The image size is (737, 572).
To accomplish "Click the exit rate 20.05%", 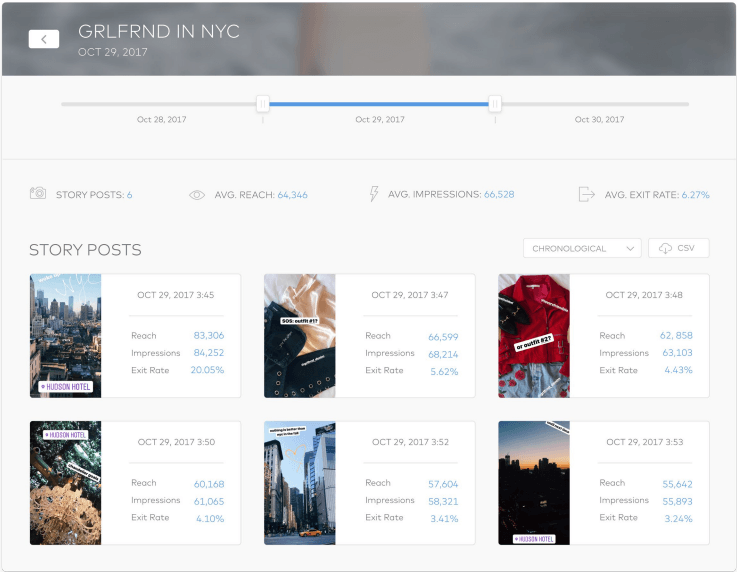I will [x=207, y=370].
